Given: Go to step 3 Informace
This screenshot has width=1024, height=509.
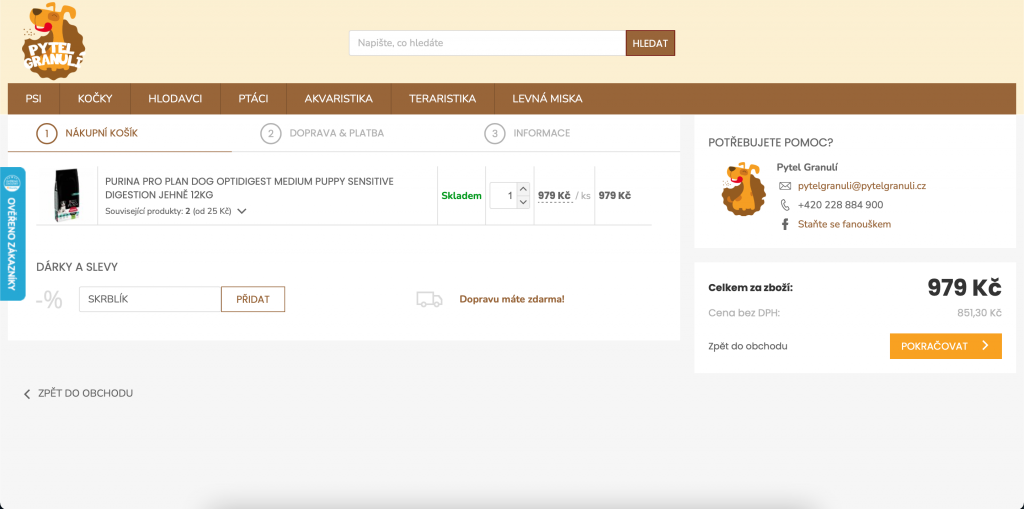Looking at the screenshot, I should tap(527, 133).
